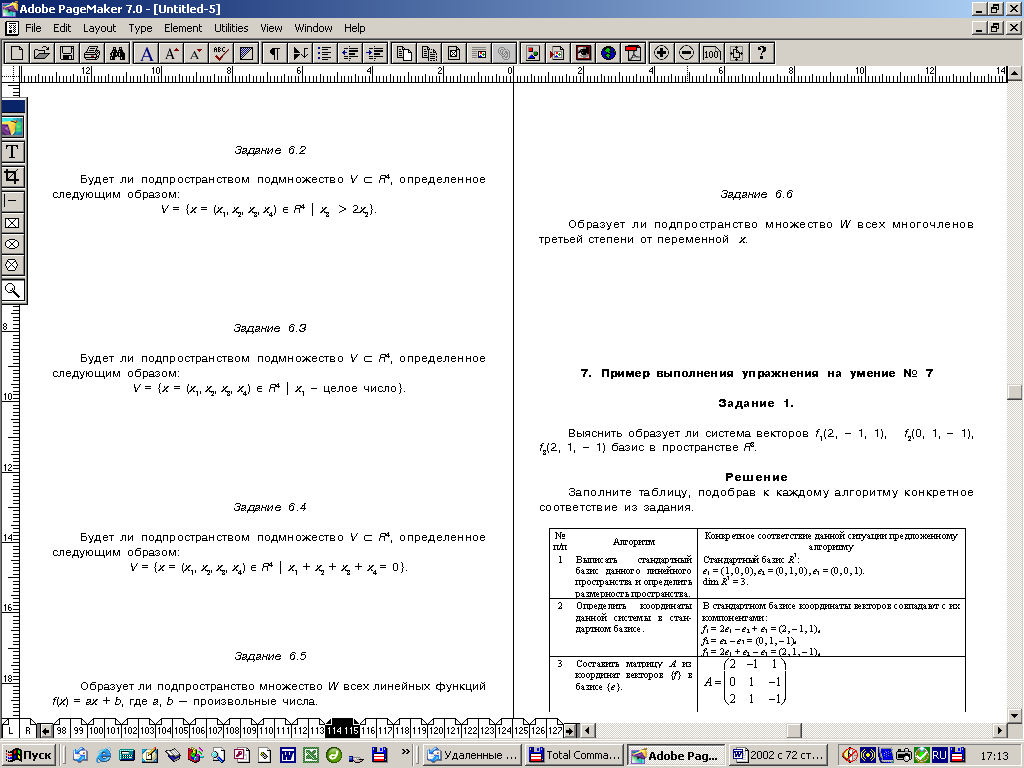Switch to Word document 2002 taskbar button
Screen dimensions: 1024x768
point(778,755)
